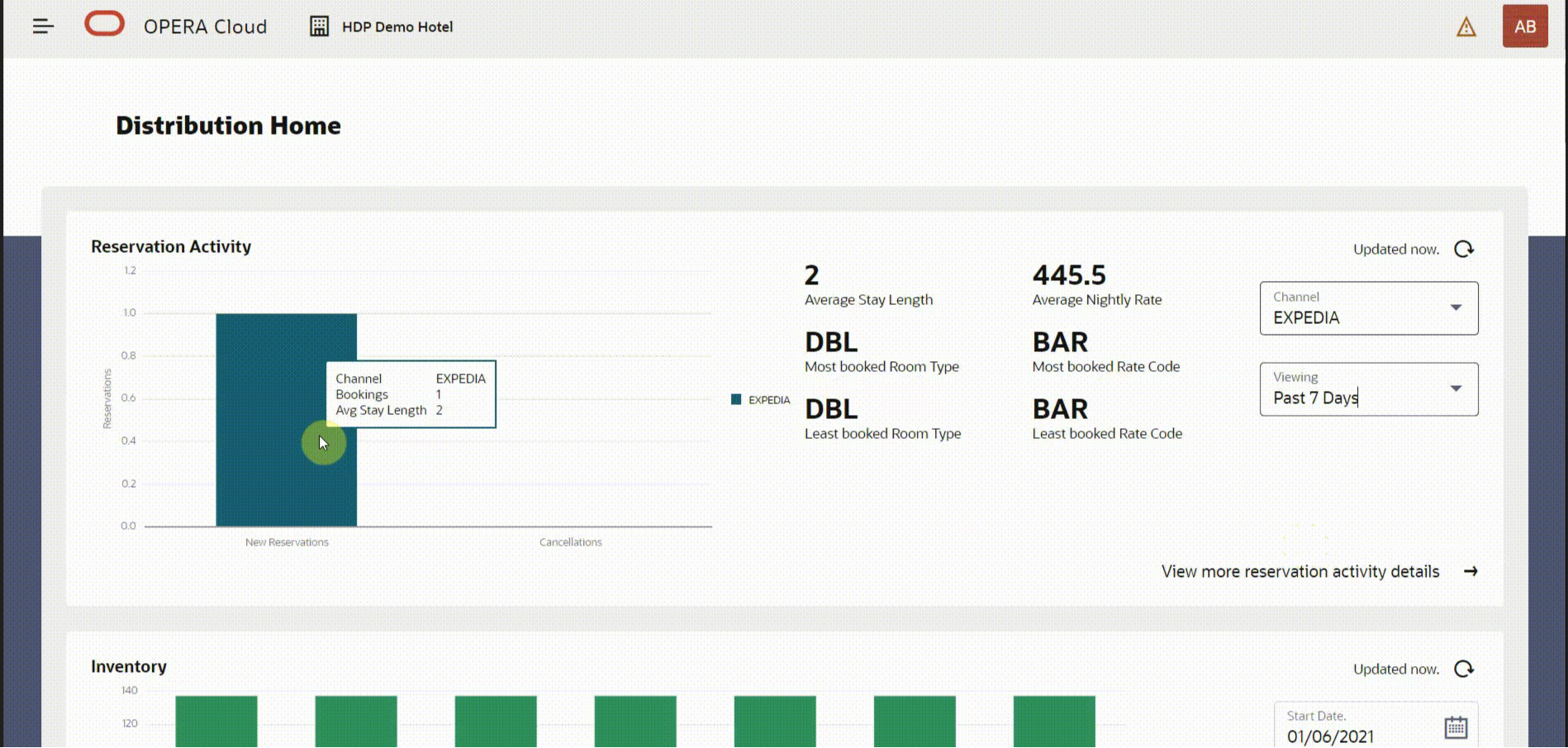
Task: Toggle EXPEDIA legend color swatch
Action: [736, 399]
